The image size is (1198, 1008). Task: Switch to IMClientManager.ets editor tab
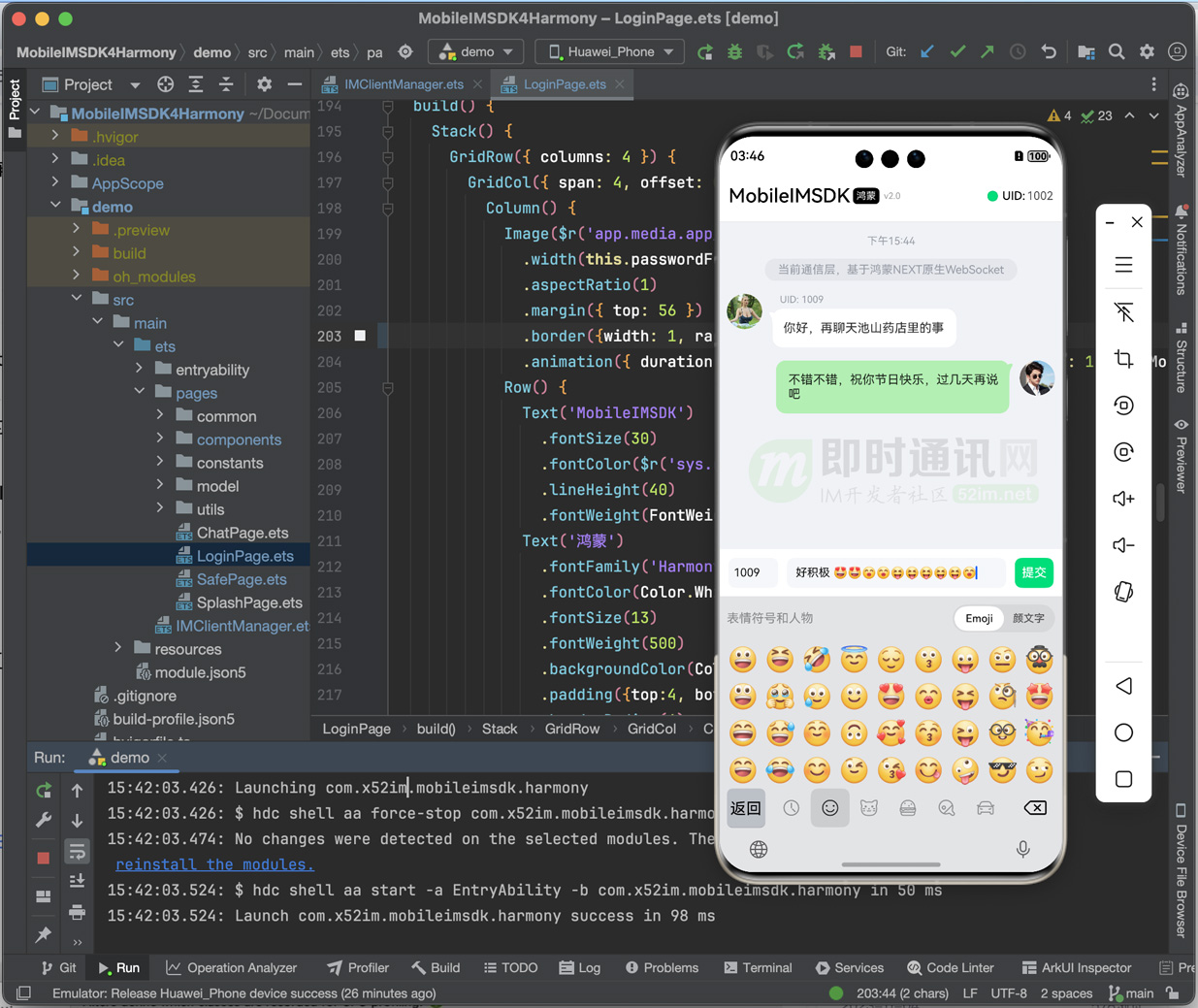[x=404, y=84]
